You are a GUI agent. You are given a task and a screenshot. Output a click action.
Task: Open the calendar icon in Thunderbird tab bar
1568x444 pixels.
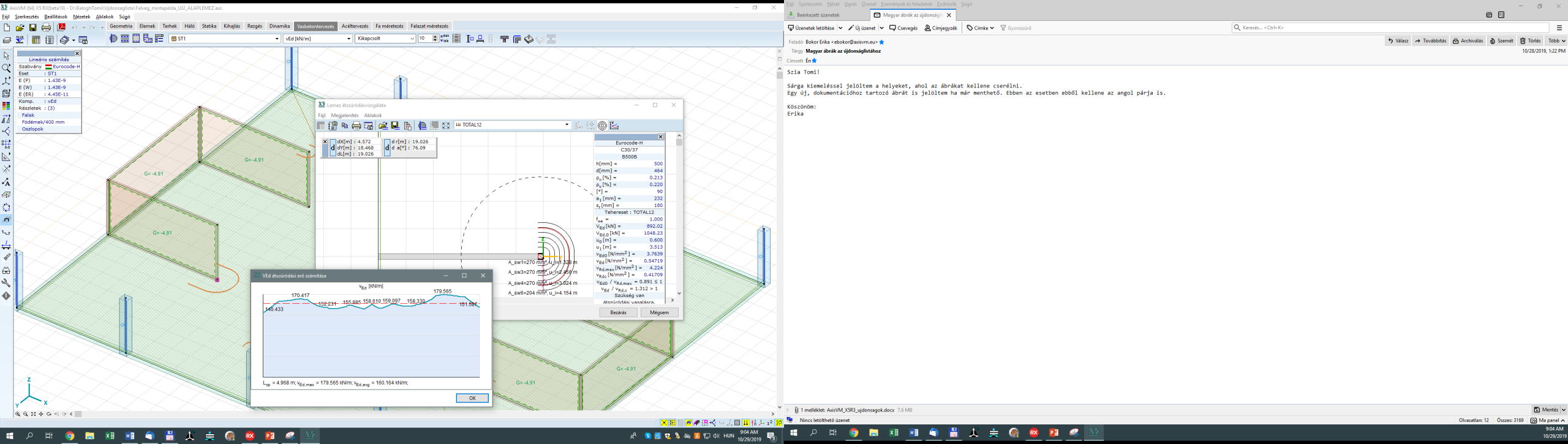(x=1489, y=15)
